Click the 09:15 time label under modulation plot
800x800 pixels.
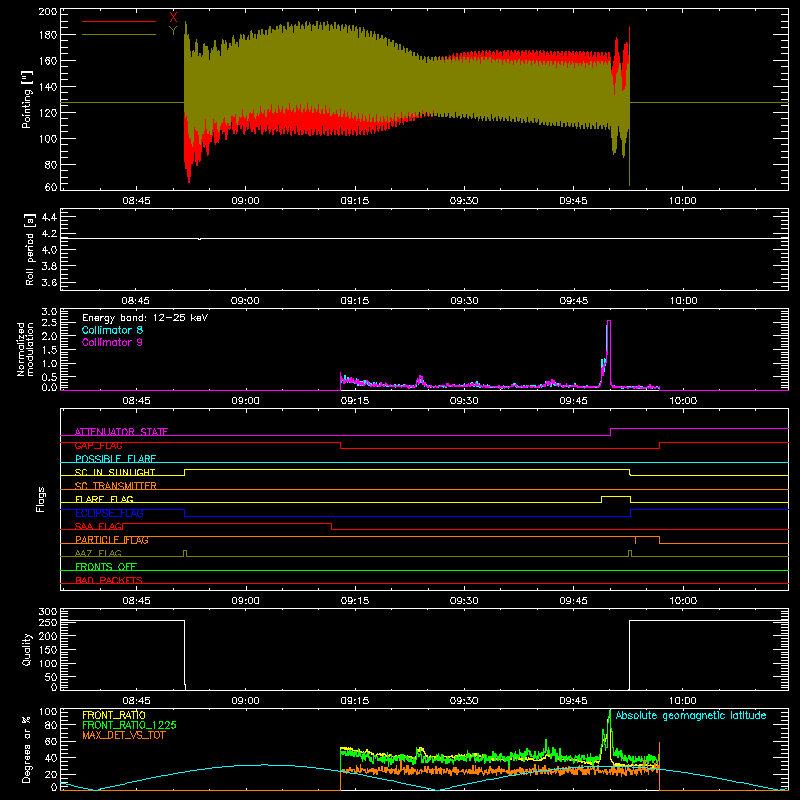pyautogui.click(x=355, y=401)
